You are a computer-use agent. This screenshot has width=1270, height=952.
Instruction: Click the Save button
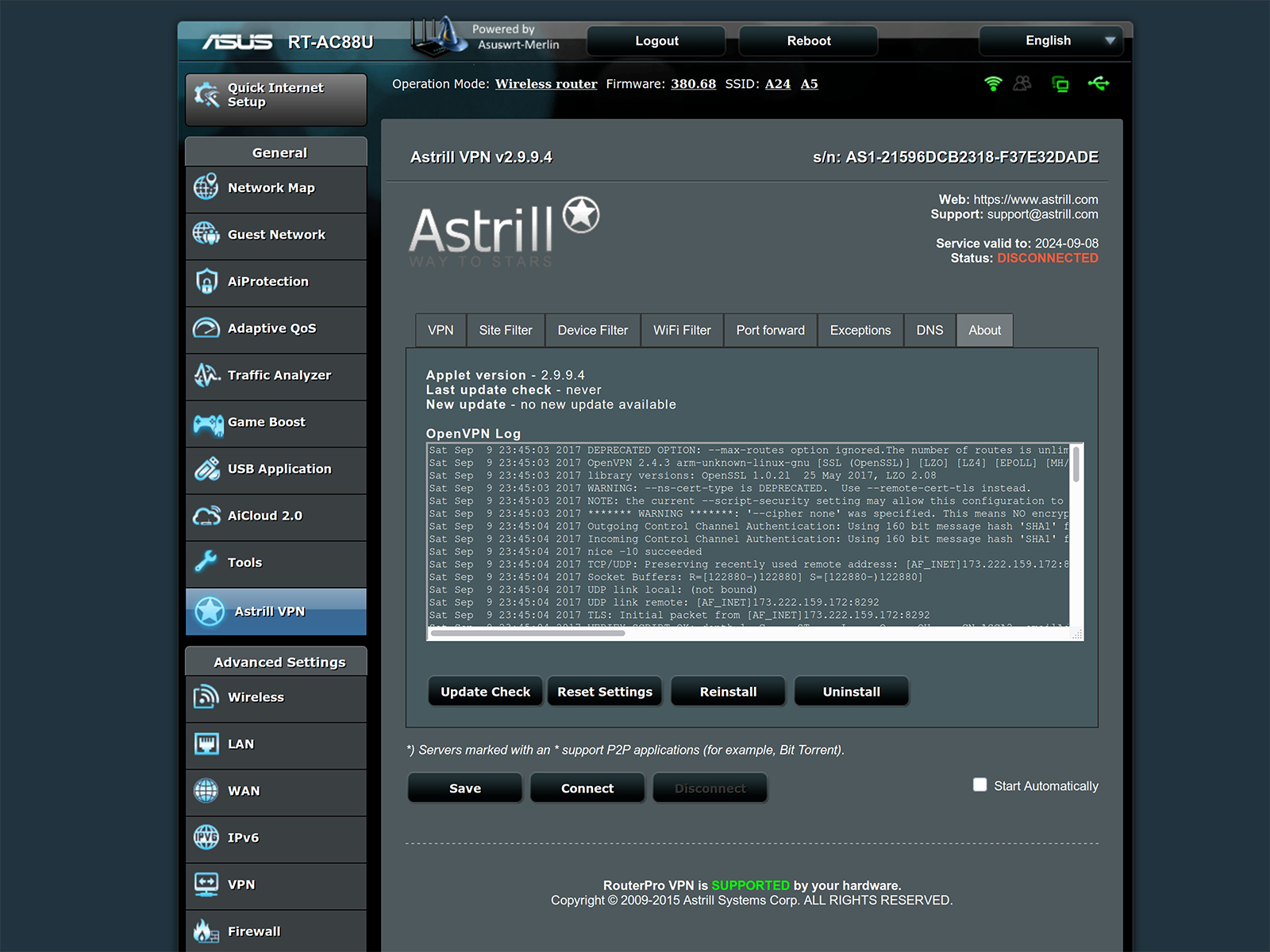pyautogui.click(x=465, y=788)
